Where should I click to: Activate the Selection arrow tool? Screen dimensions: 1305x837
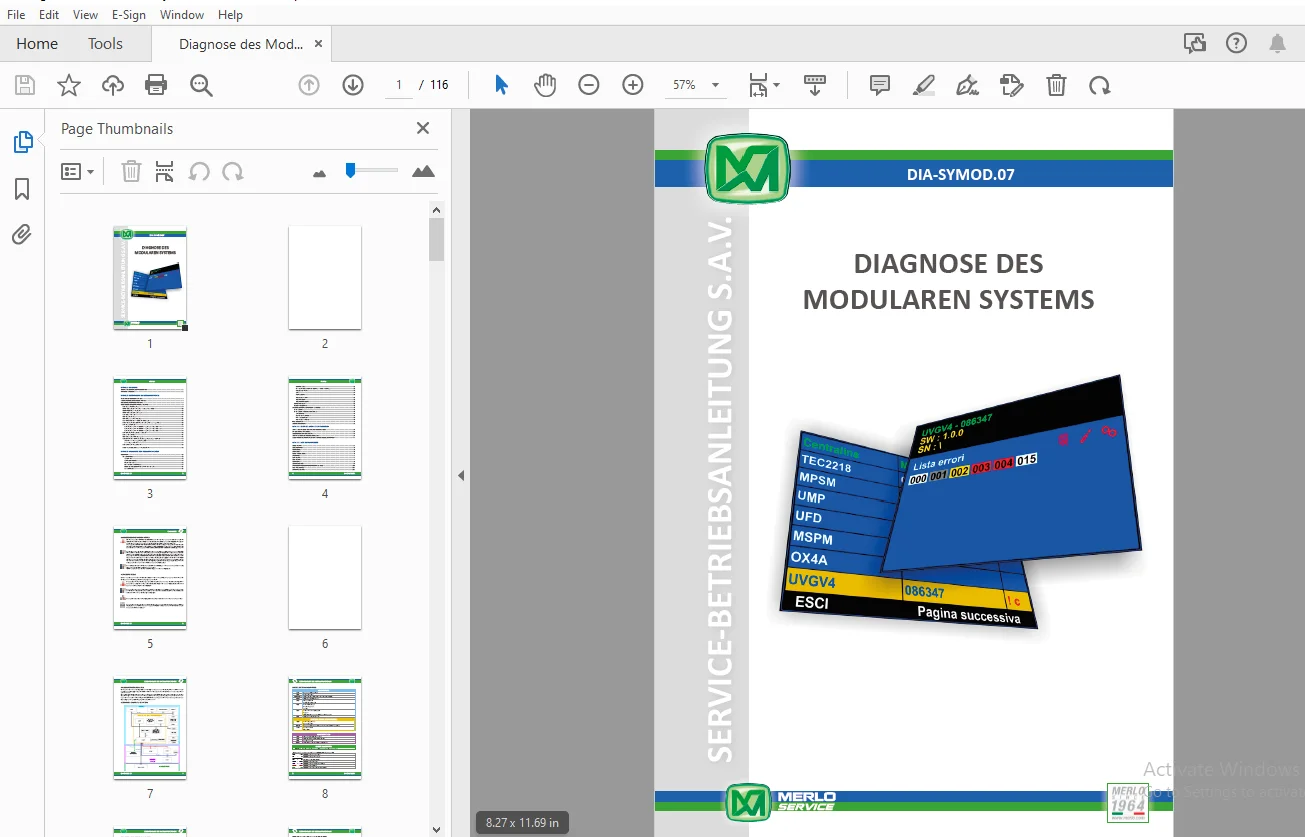pos(502,85)
